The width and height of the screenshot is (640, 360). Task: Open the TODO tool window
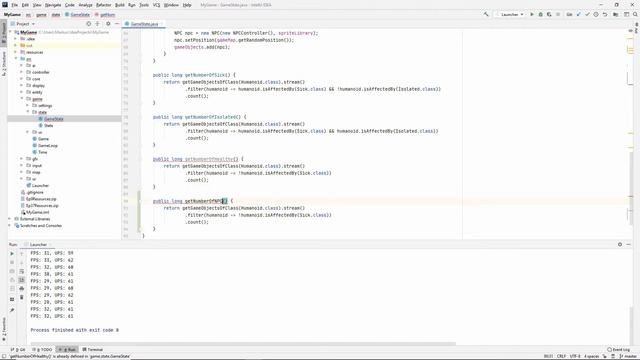42,349
